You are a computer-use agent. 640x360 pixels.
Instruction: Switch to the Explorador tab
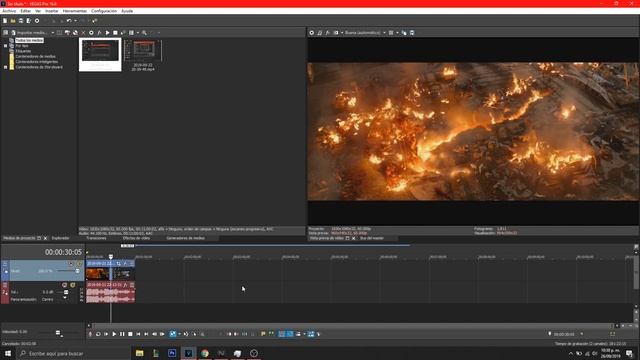tap(60, 238)
